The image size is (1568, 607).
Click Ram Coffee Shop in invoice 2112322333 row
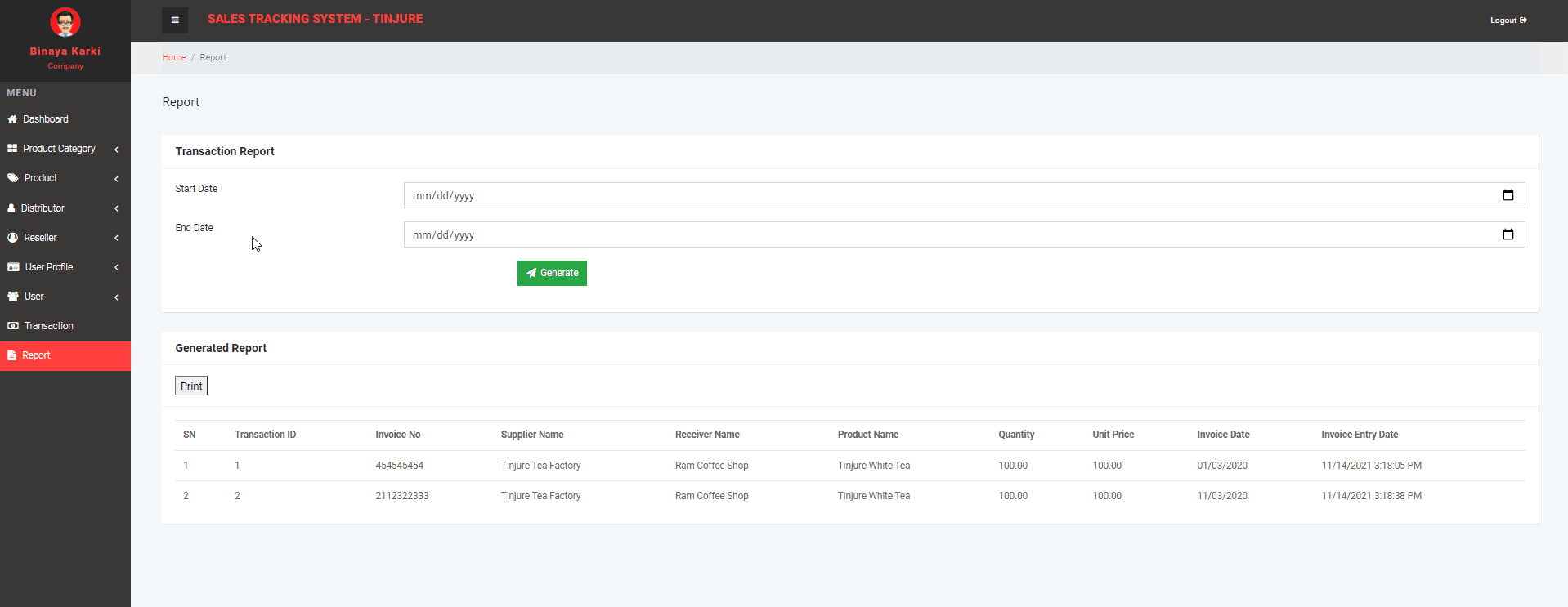point(712,496)
